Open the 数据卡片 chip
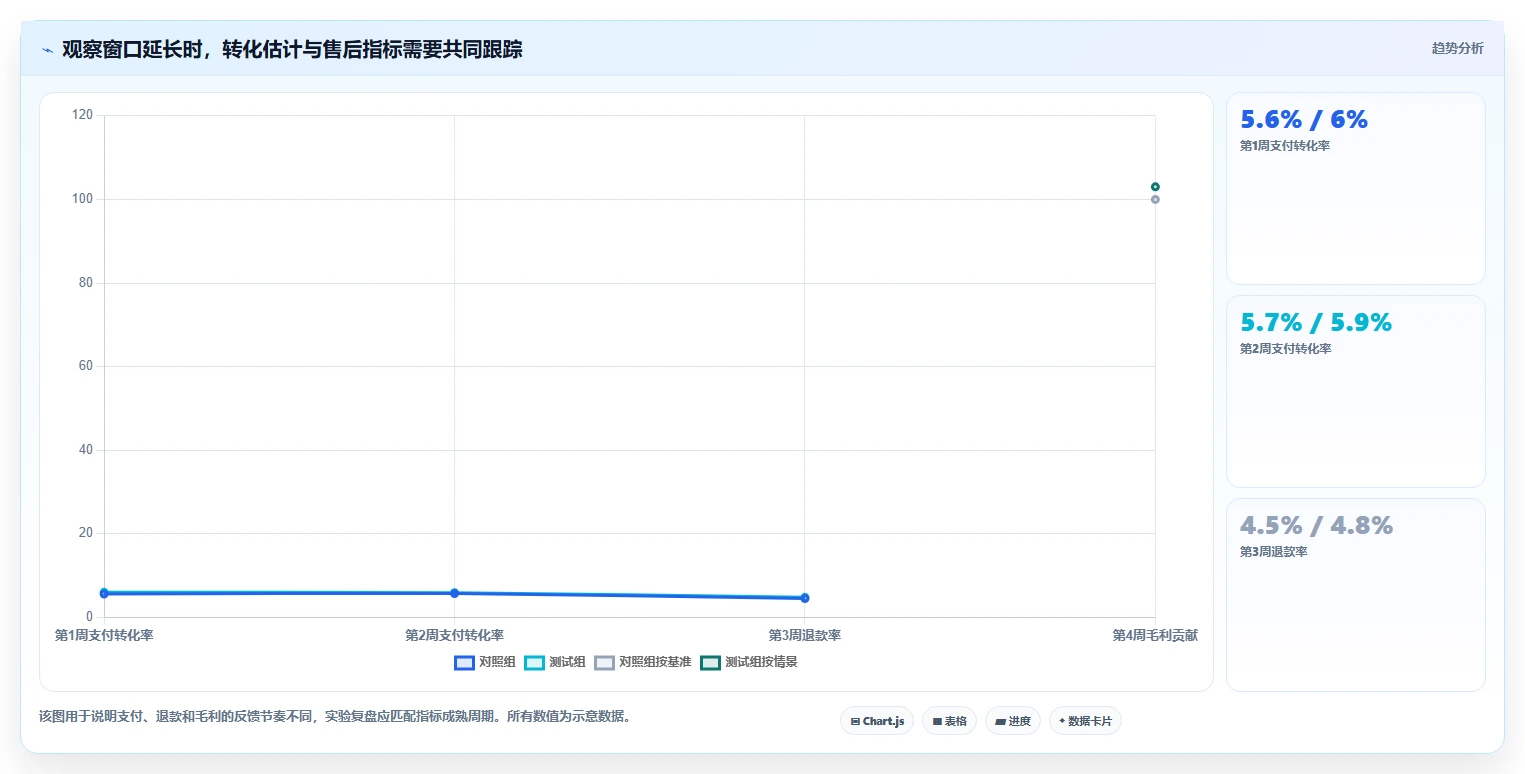The width and height of the screenshot is (1525, 774). click(x=1085, y=721)
